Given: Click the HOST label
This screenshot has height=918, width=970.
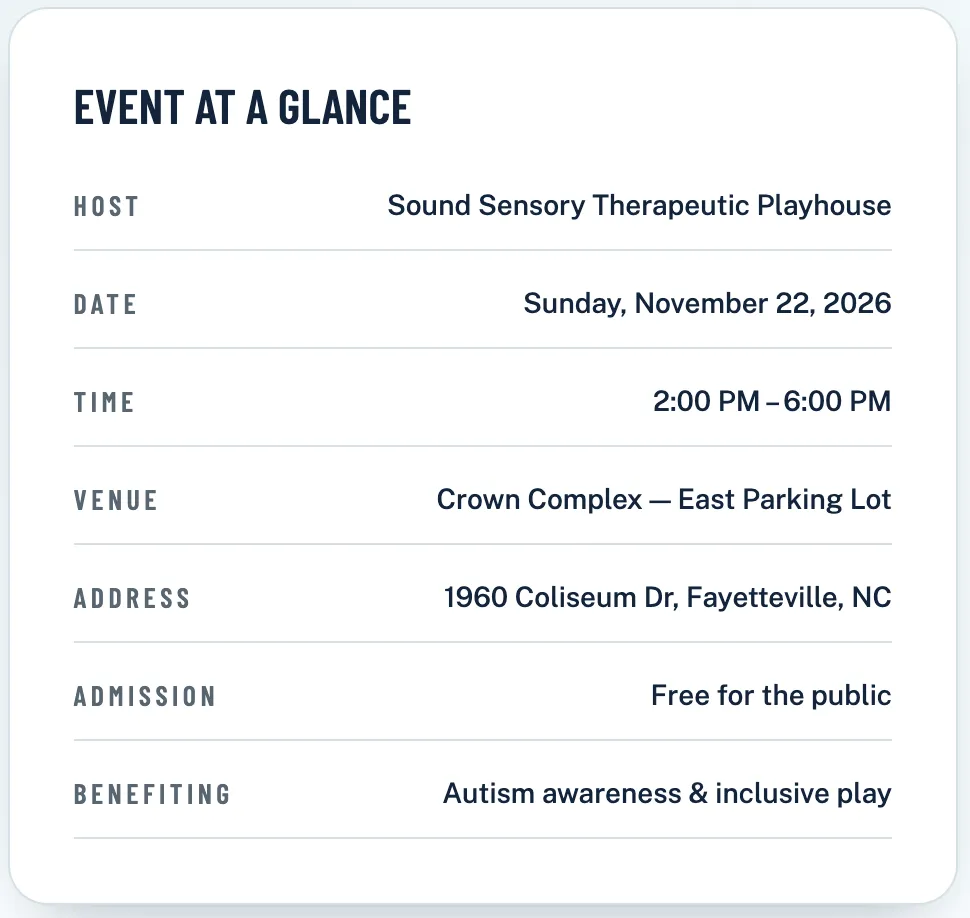Looking at the screenshot, I should pos(106,207).
